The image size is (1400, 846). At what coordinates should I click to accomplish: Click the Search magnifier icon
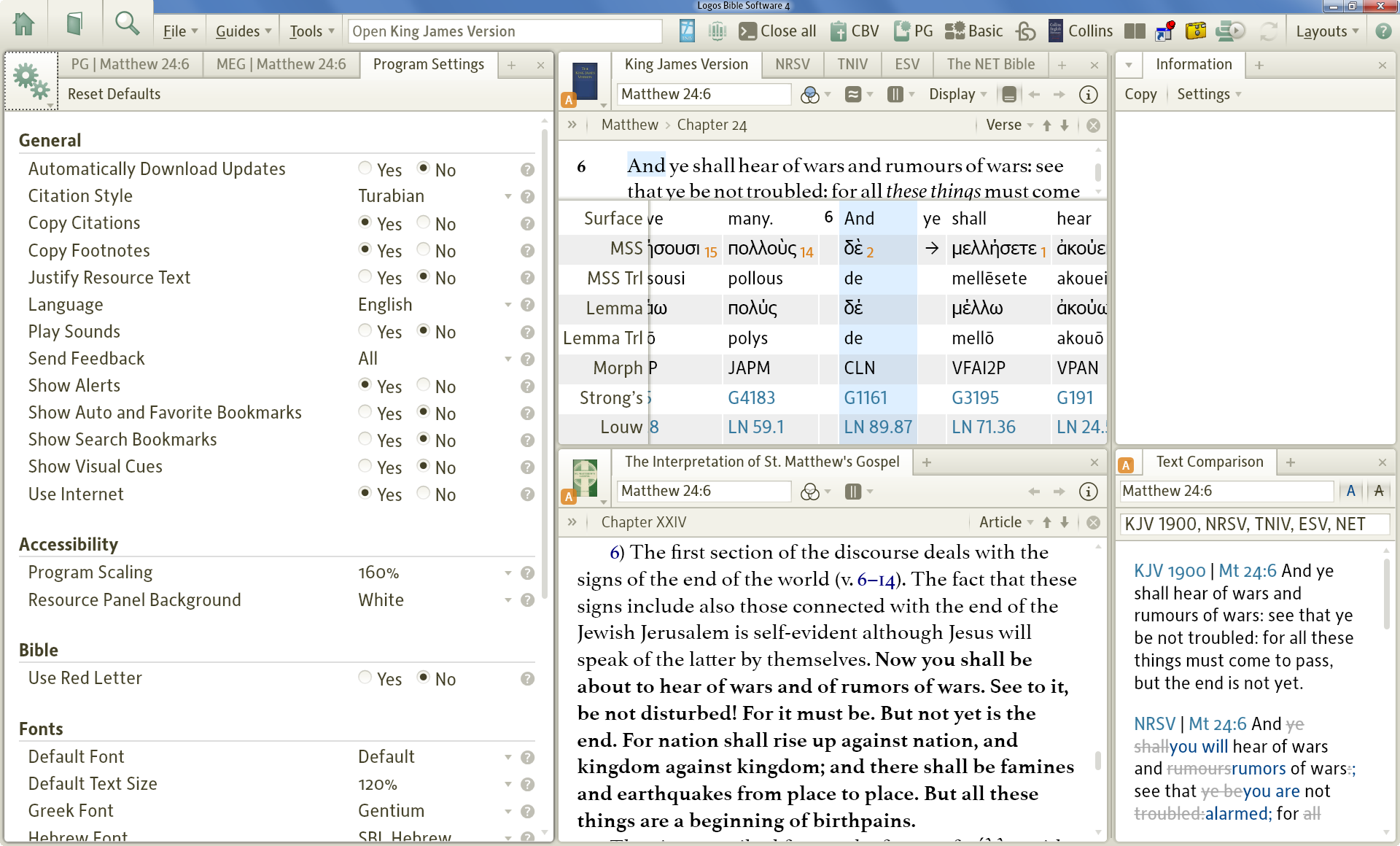[x=127, y=24]
